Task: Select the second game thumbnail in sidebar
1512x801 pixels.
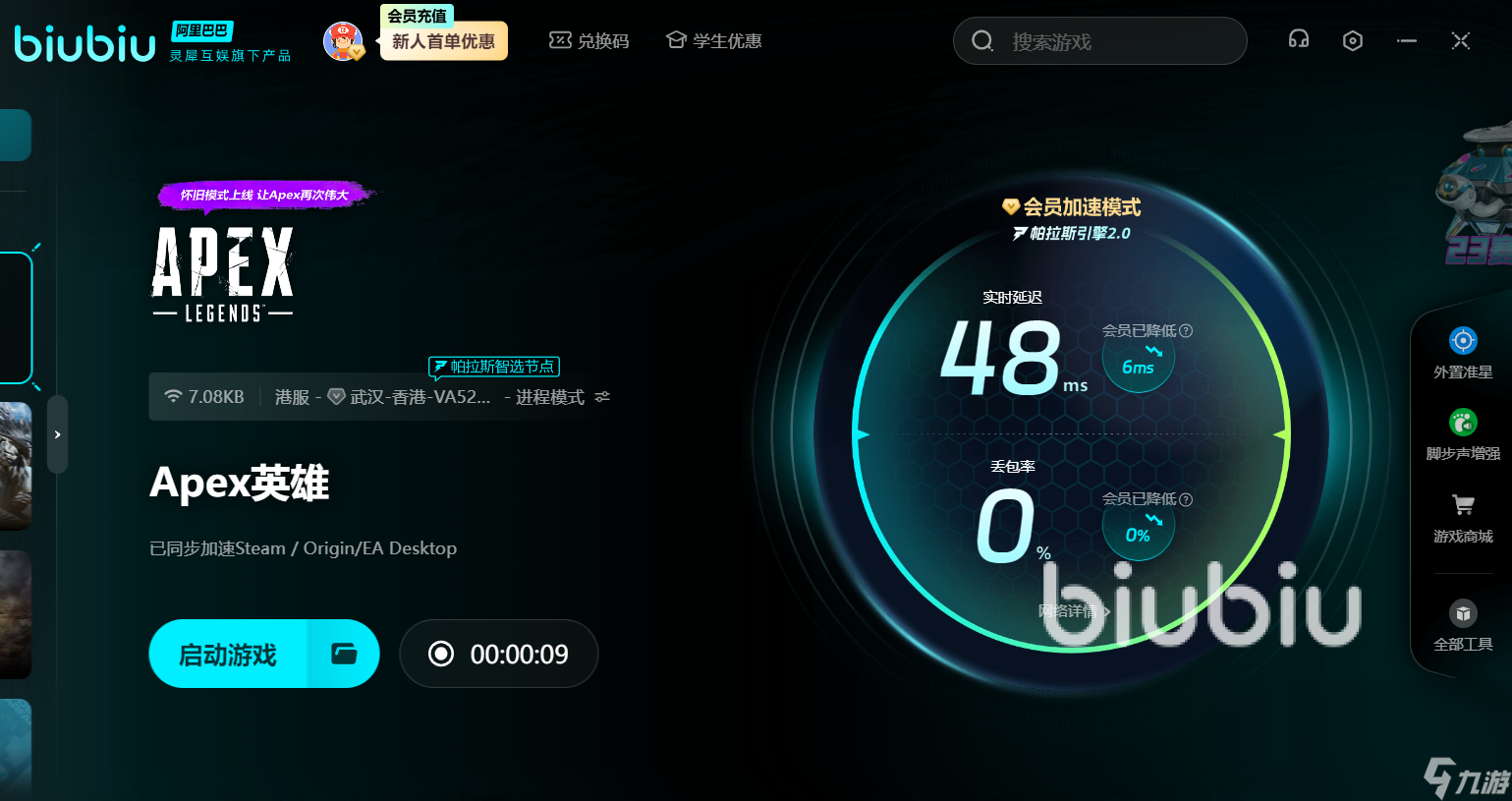Action: (x=16, y=466)
